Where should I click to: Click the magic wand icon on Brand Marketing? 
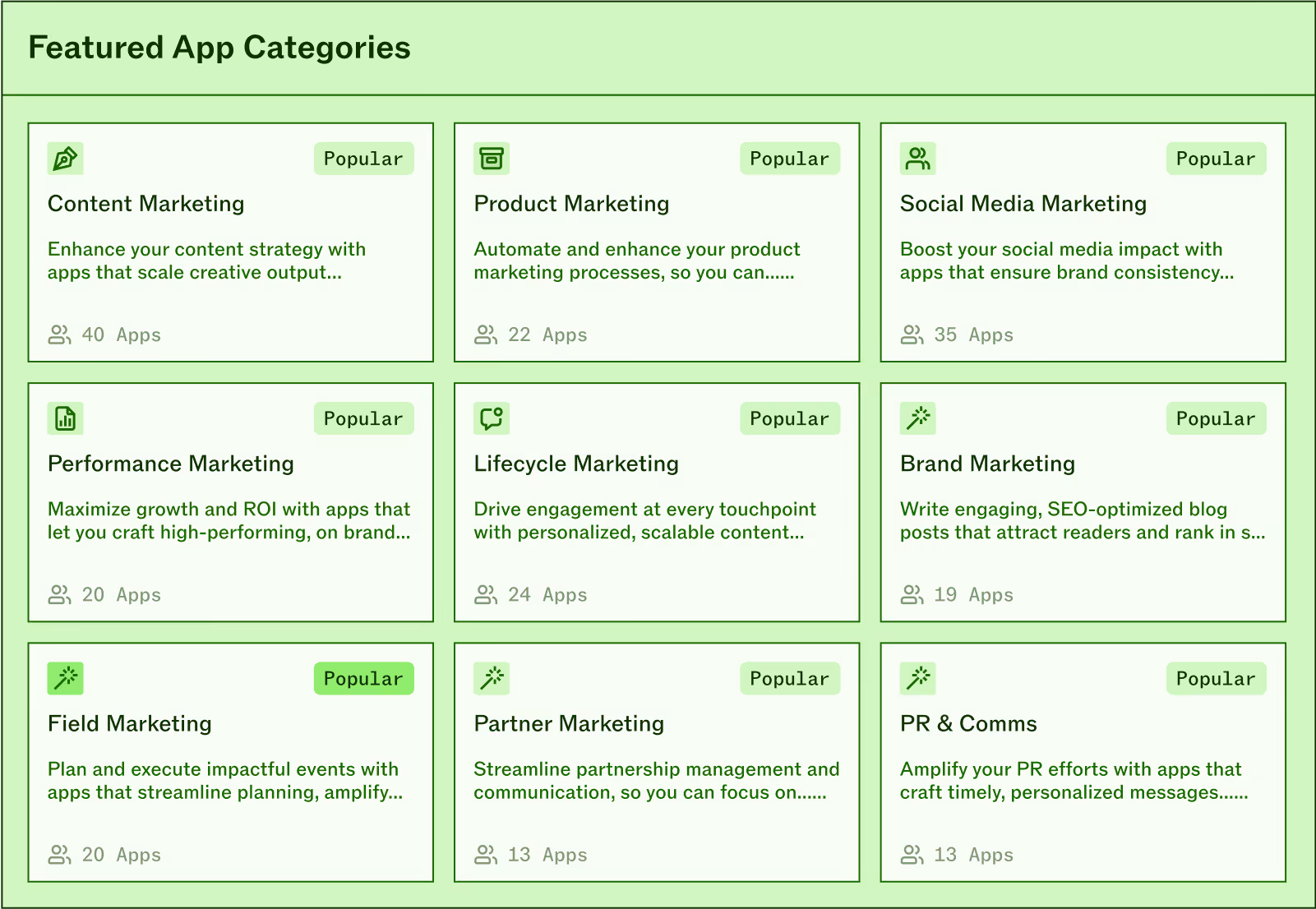(x=918, y=418)
